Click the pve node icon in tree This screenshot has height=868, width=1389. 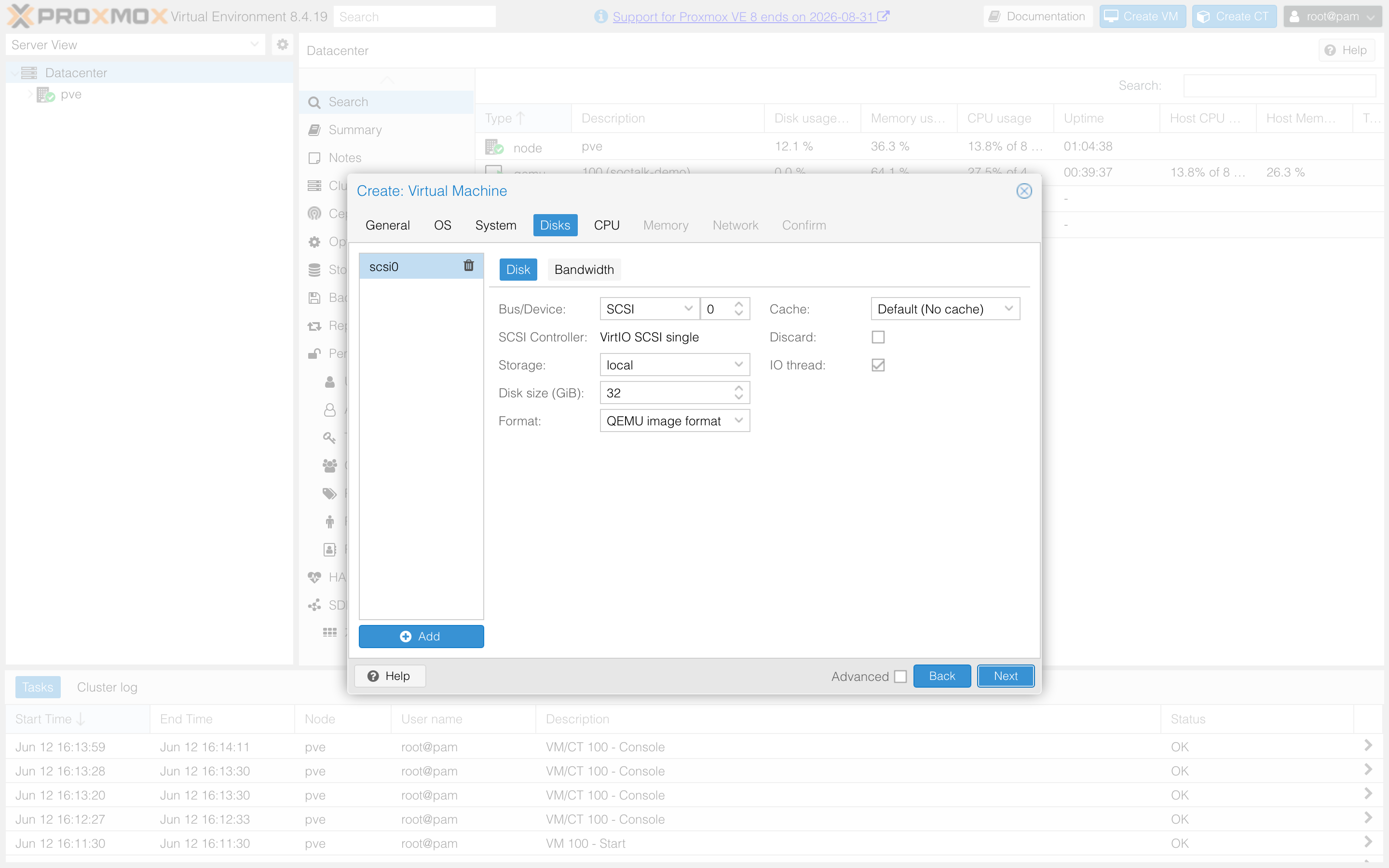pos(45,95)
